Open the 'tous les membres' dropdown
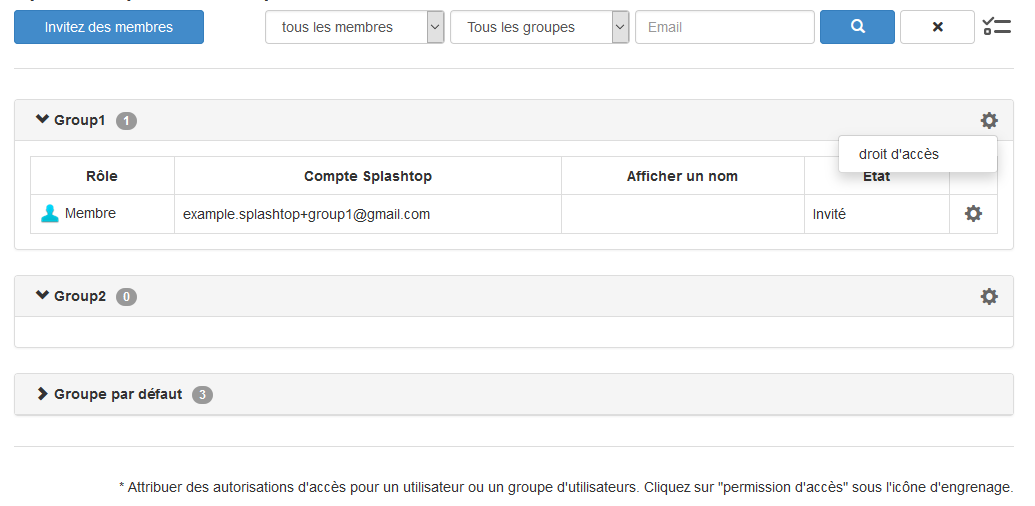Image resolution: width=1035 pixels, height=506 pixels. [x=354, y=27]
